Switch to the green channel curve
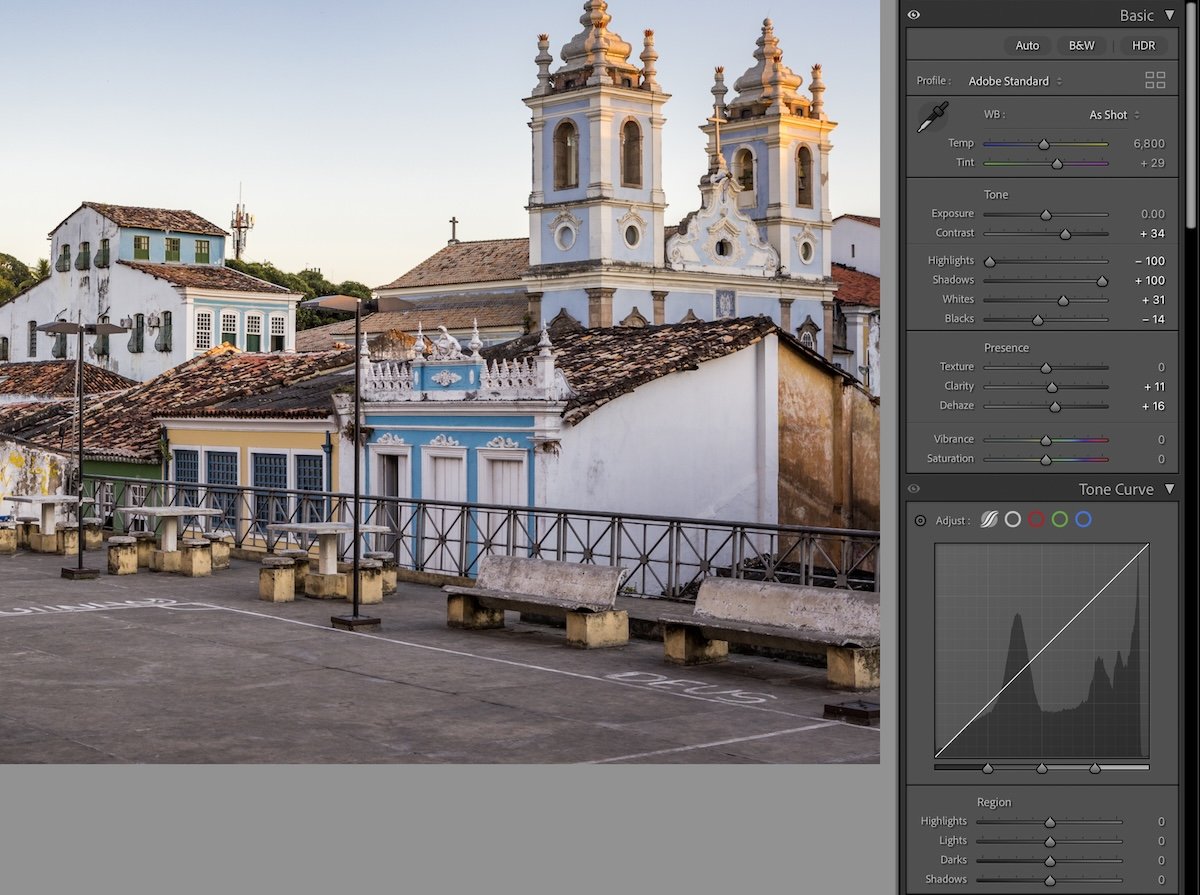The width and height of the screenshot is (1200, 895). (x=1060, y=520)
